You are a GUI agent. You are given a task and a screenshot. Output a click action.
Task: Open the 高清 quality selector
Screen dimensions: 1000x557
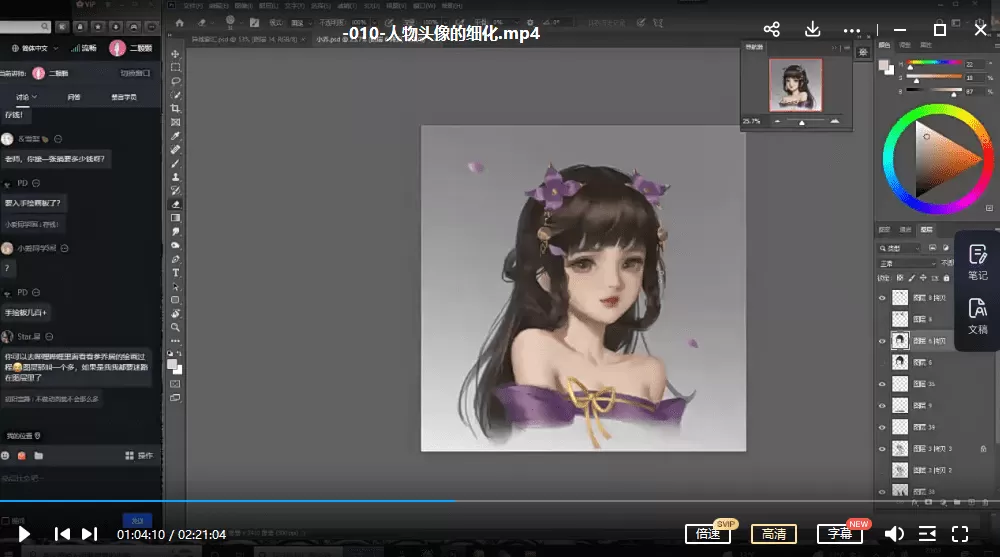pos(774,534)
